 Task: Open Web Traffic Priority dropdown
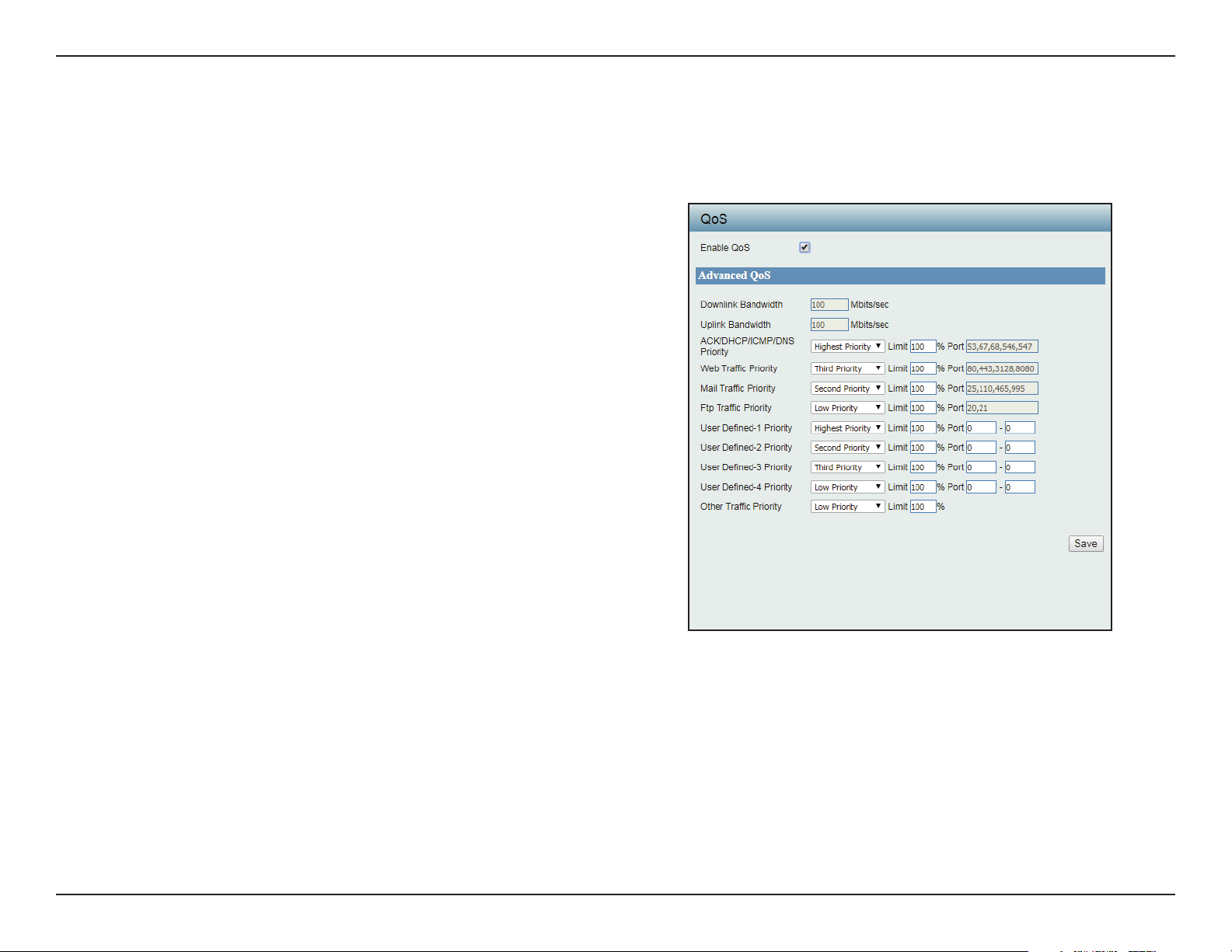pos(847,368)
